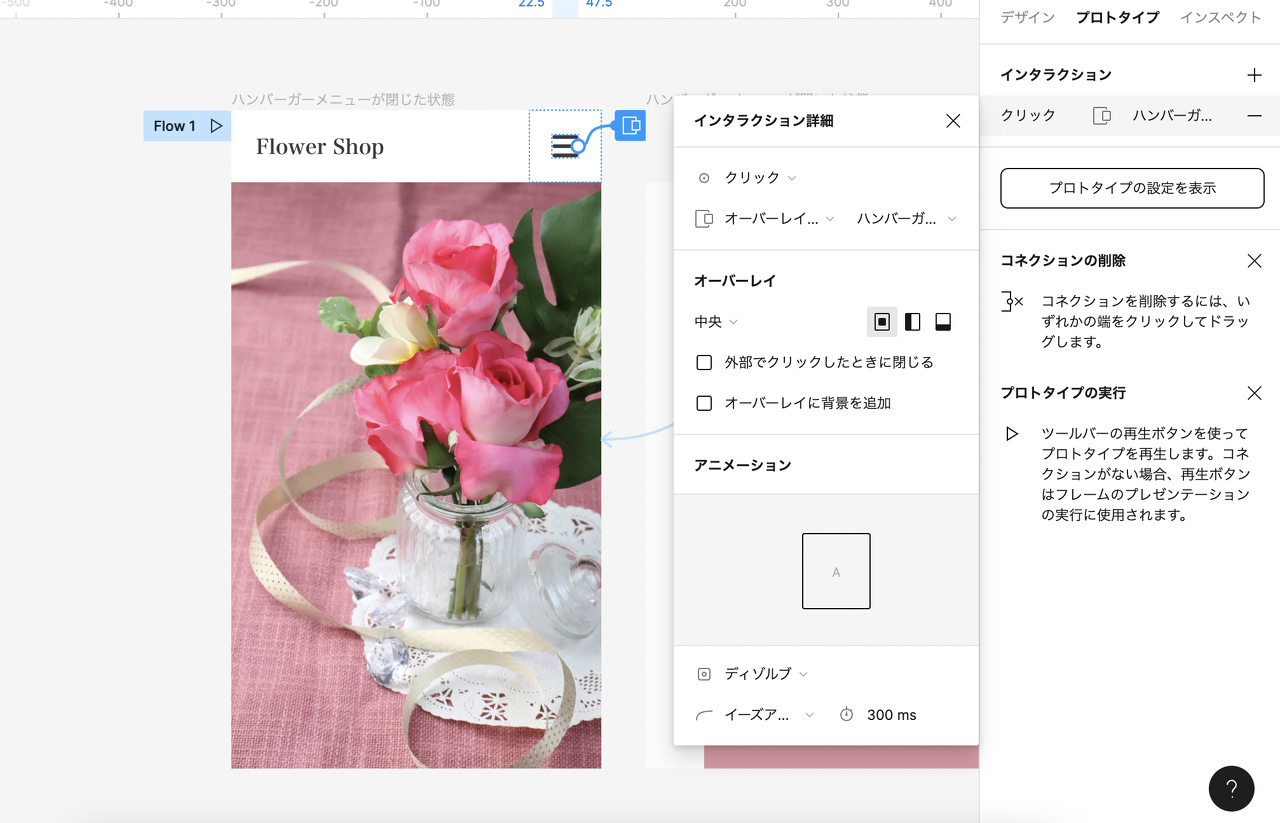Click the blue overlay connection node icon

[630, 125]
